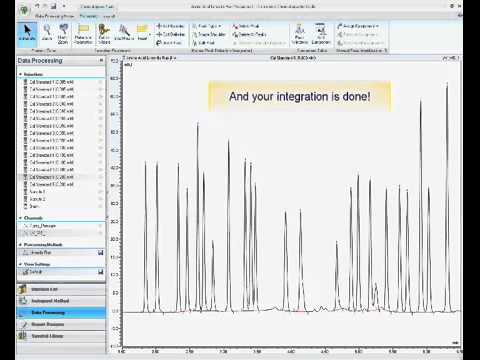The width and height of the screenshot is (480, 360).
Task: Click the save icon in the quick access toolbar
Action: coord(54,6)
